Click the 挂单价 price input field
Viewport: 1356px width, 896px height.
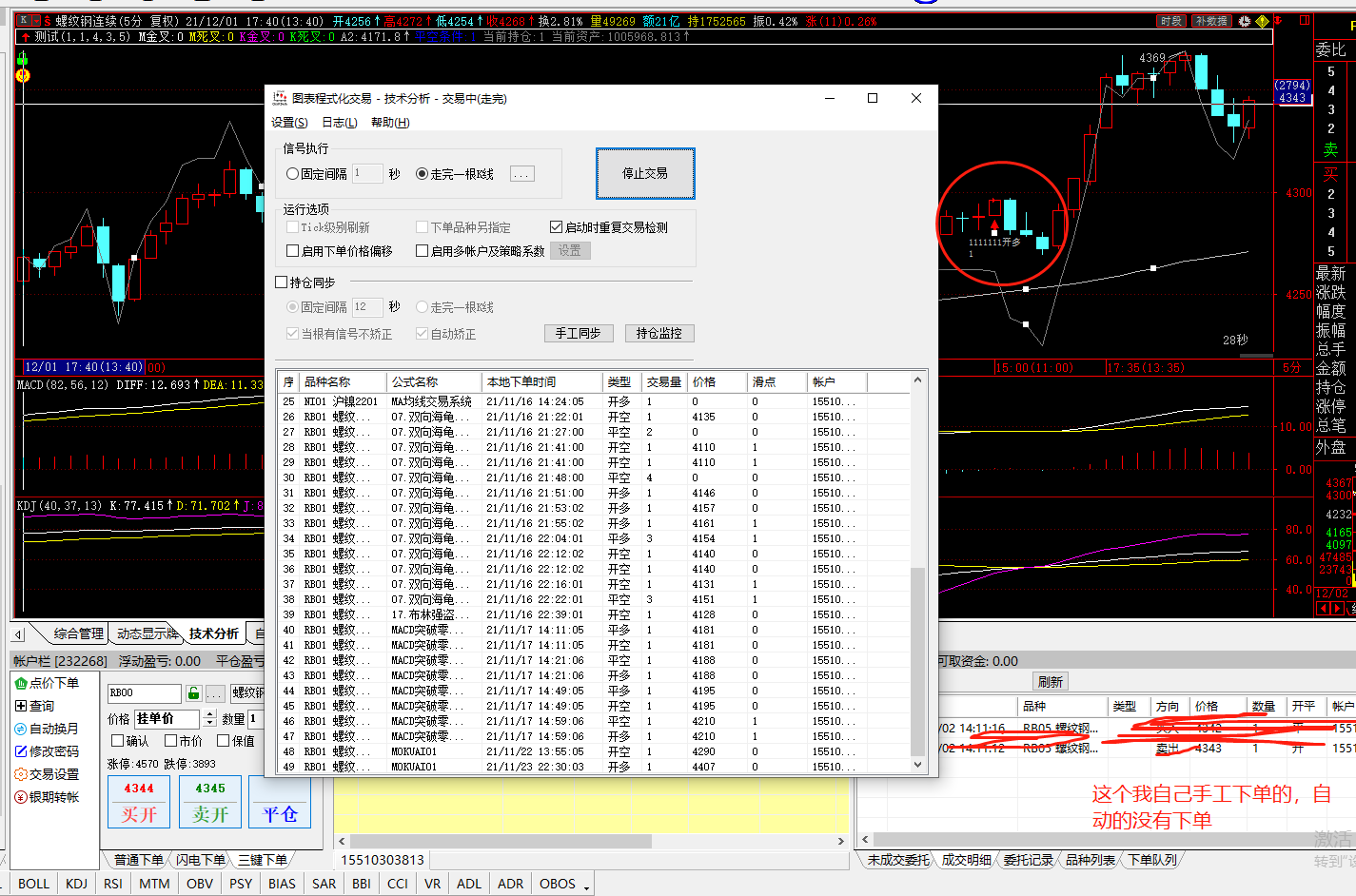[x=167, y=719]
